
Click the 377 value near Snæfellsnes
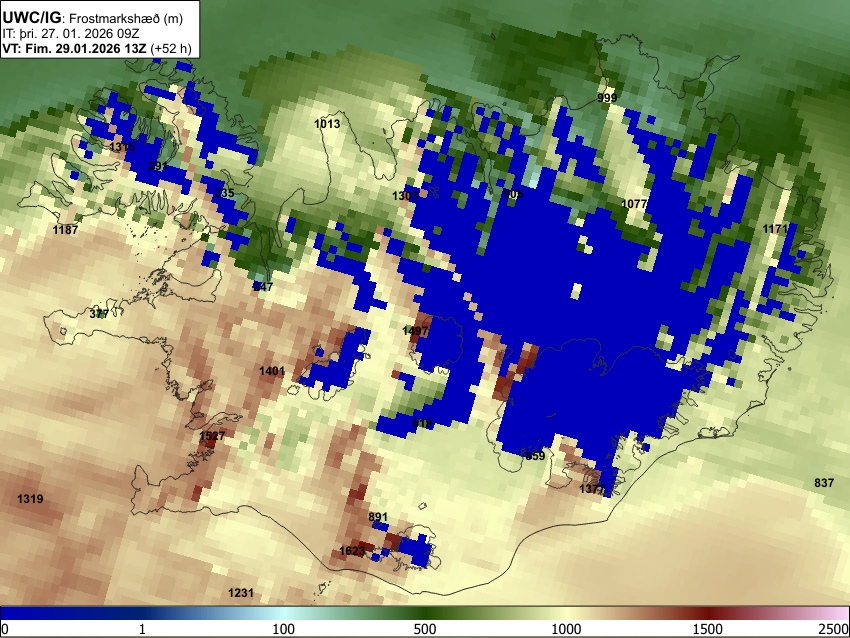pos(99,314)
